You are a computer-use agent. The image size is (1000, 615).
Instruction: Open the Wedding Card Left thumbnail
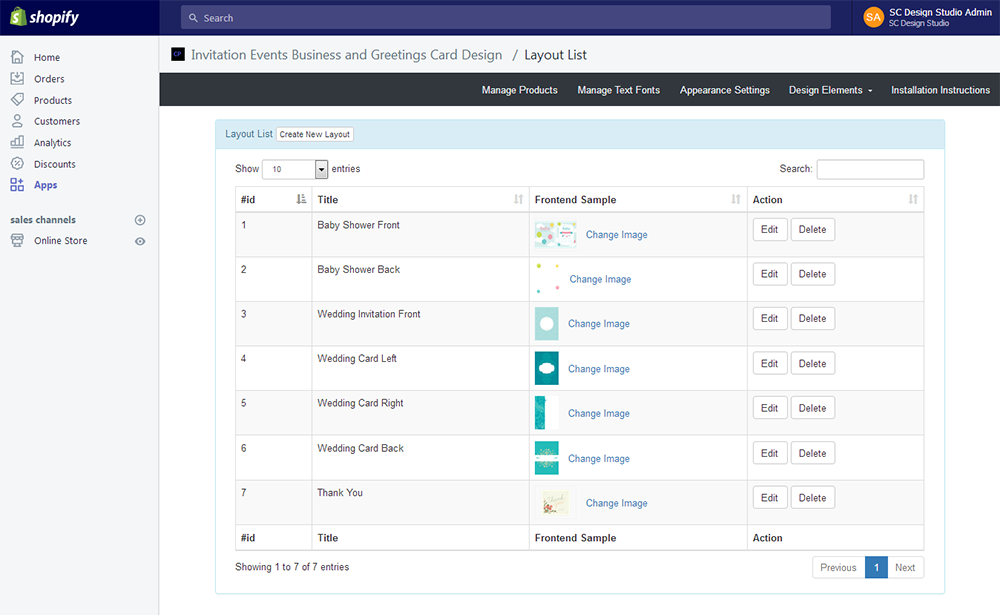tap(547, 368)
